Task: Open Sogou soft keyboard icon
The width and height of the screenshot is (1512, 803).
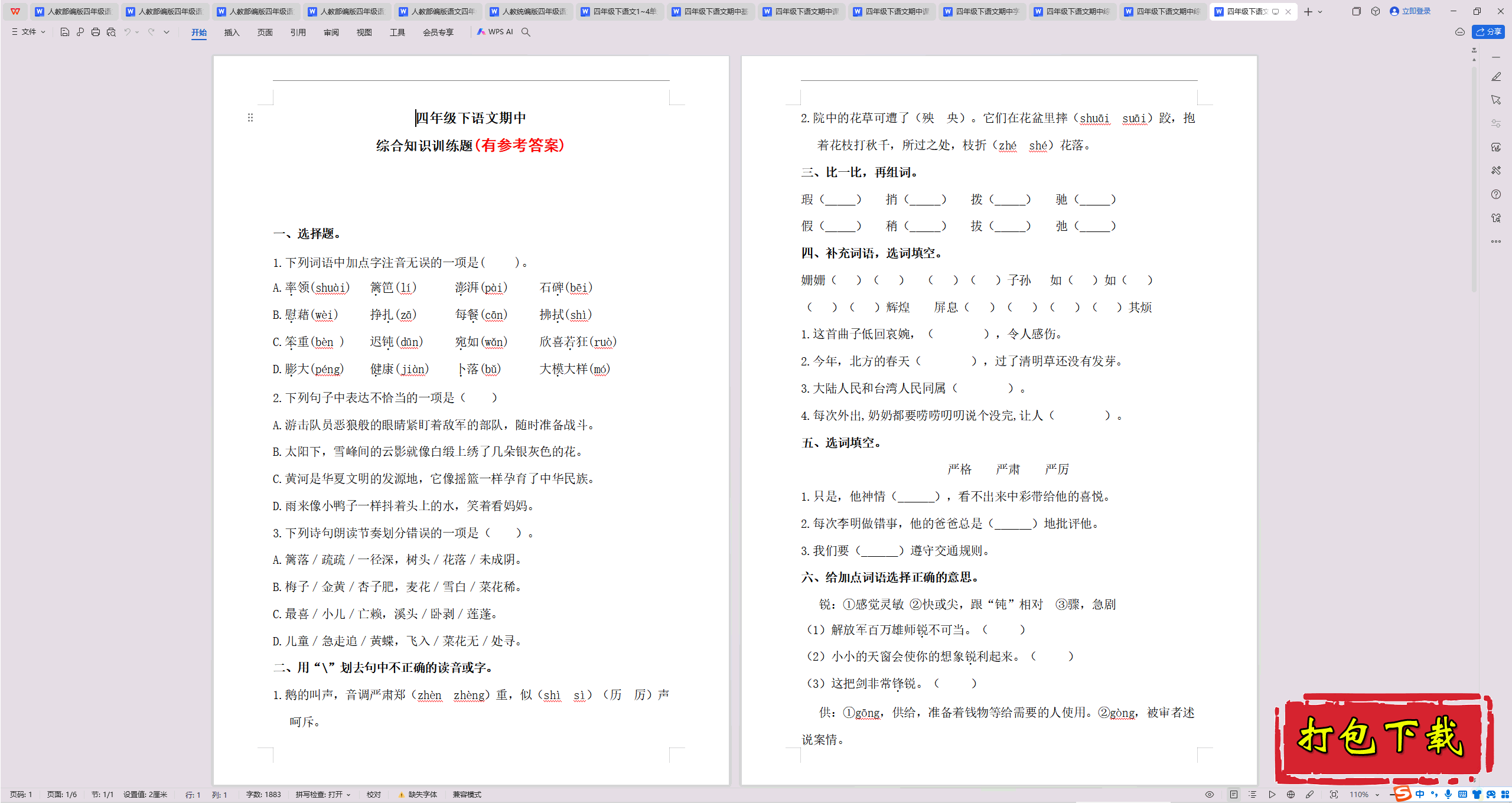Action: [x=1462, y=795]
